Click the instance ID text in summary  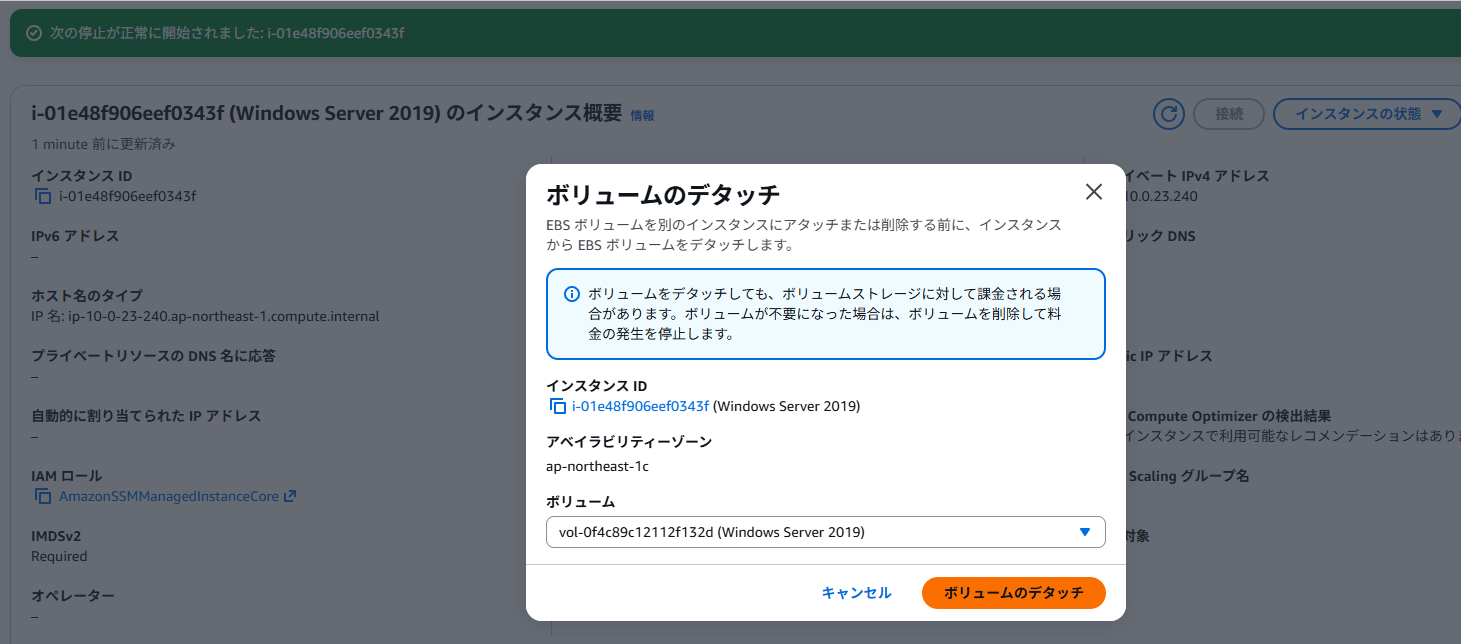click(x=128, y=196)
